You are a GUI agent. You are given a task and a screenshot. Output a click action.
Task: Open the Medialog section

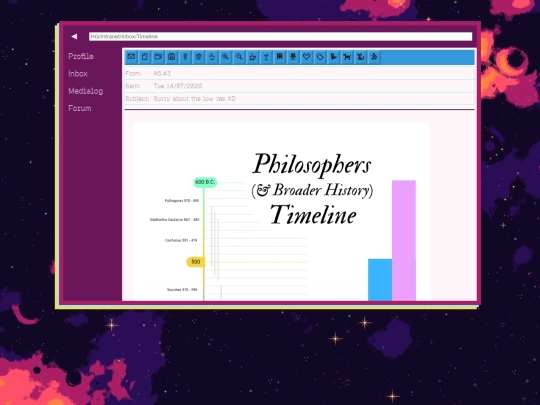click(85, 91)
